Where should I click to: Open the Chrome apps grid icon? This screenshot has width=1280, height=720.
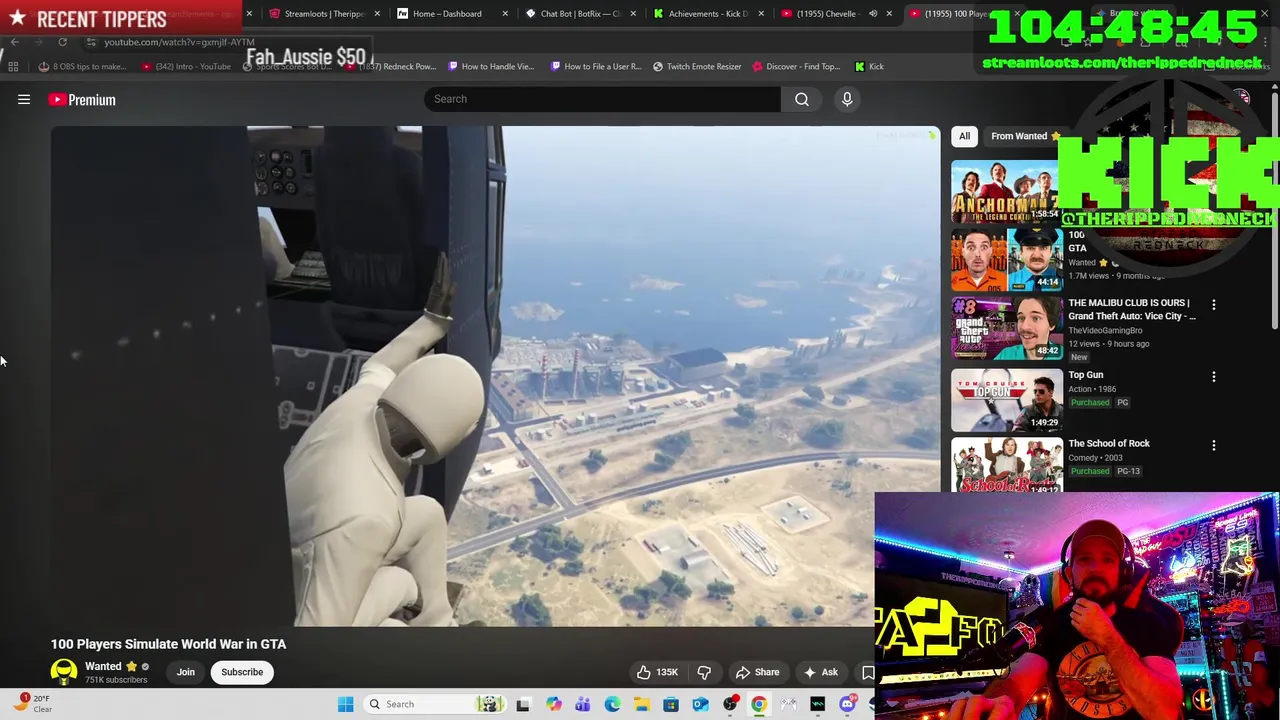13,67
